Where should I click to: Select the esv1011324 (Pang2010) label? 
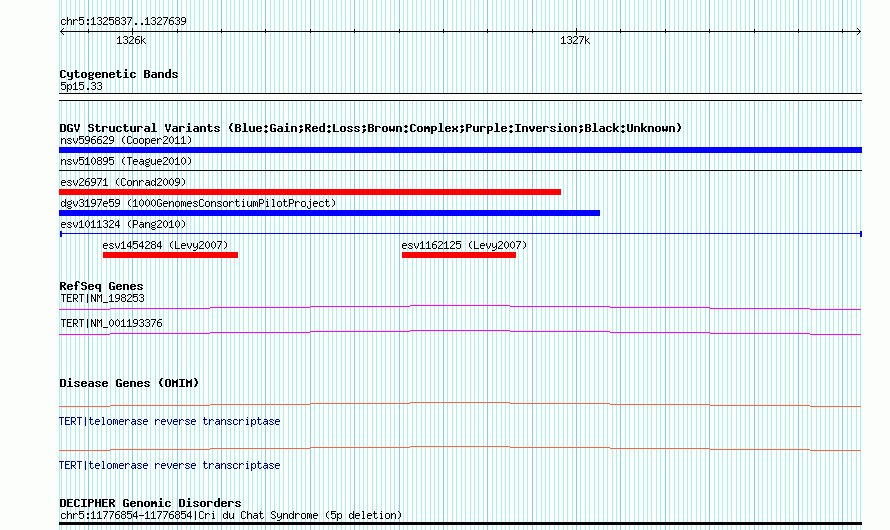(x=123, y=224)
